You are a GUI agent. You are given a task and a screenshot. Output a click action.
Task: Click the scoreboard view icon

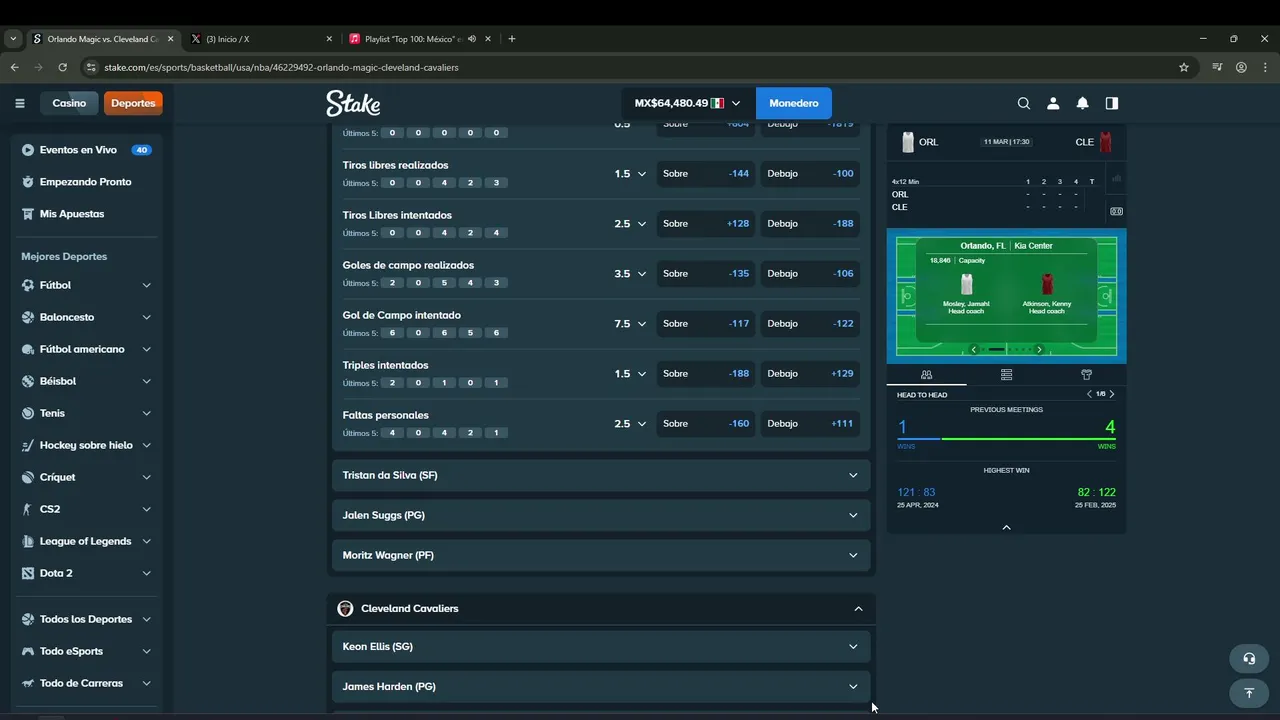(1116, 211)
